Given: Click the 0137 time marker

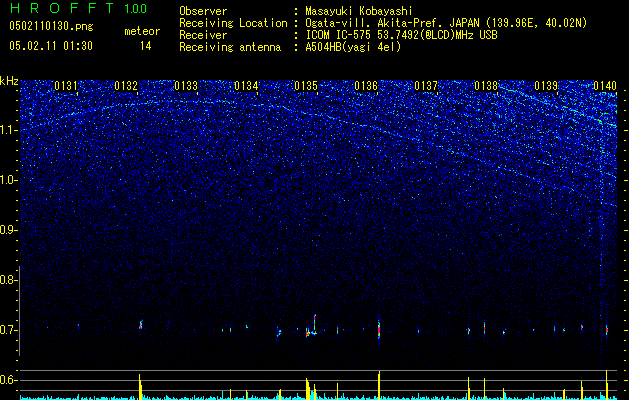Looking at the screenshot, I should tap(426, 86).
